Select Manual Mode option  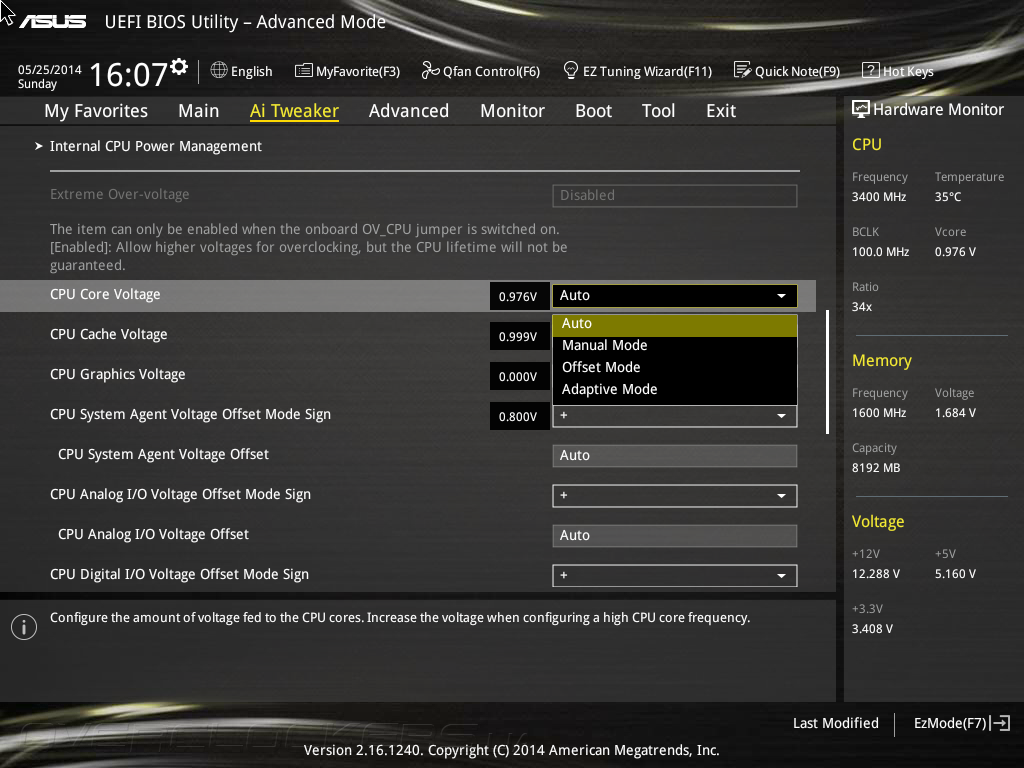(675, 345)
